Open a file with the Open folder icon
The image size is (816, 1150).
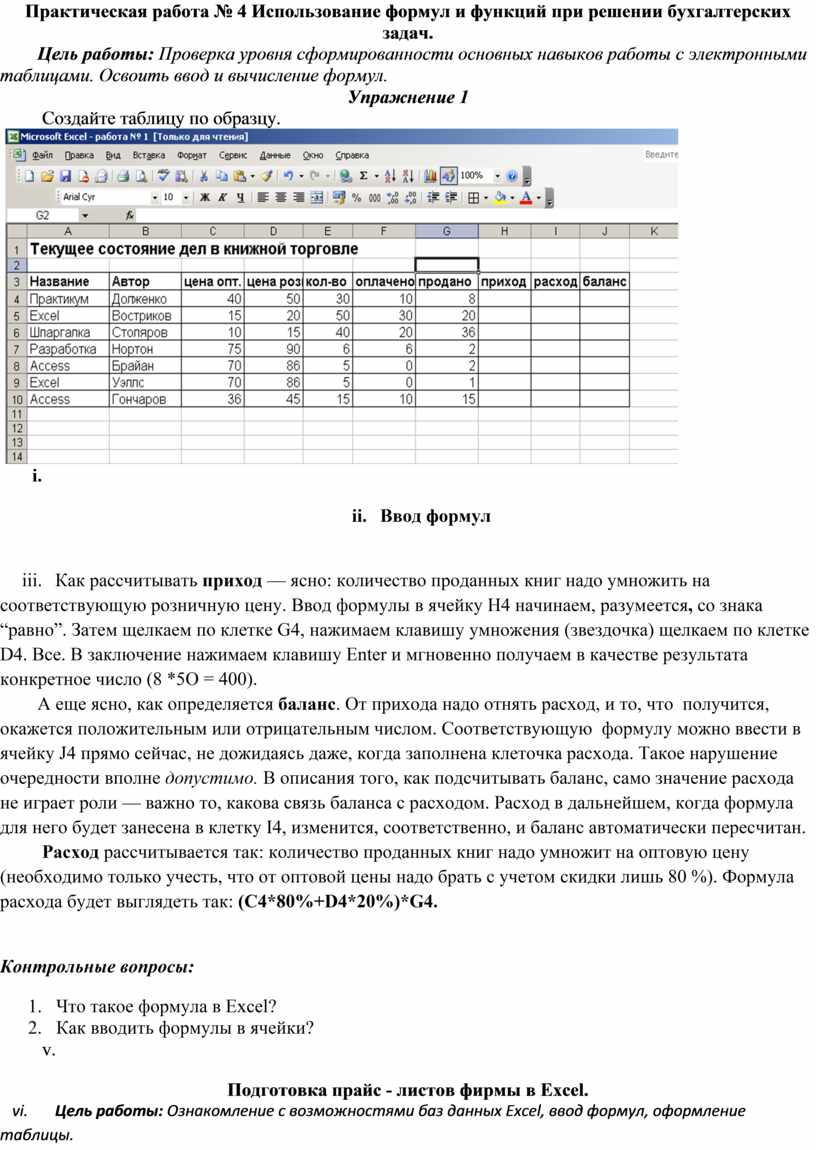46,176
